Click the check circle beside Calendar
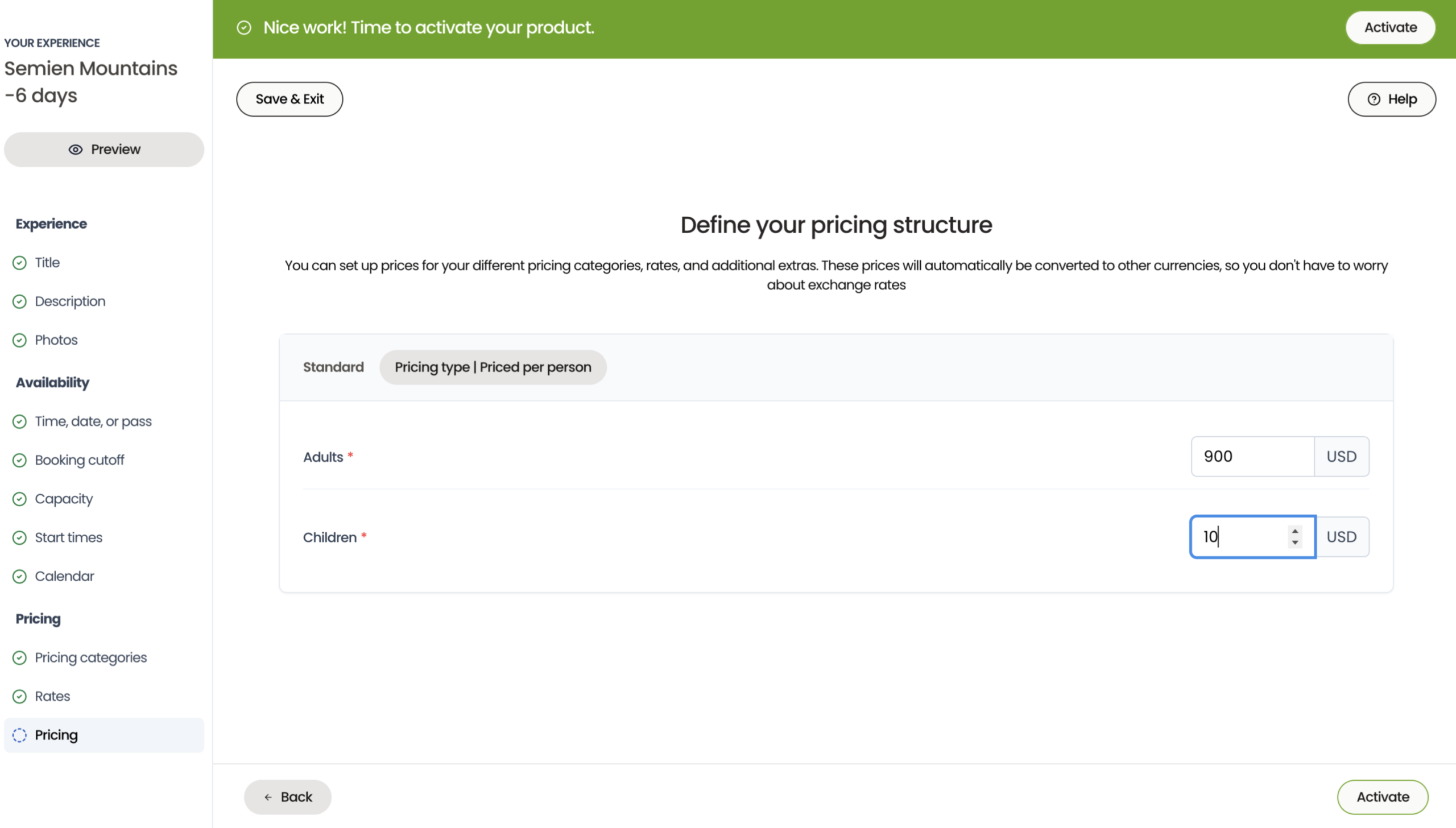 click(x=19, y=576)
